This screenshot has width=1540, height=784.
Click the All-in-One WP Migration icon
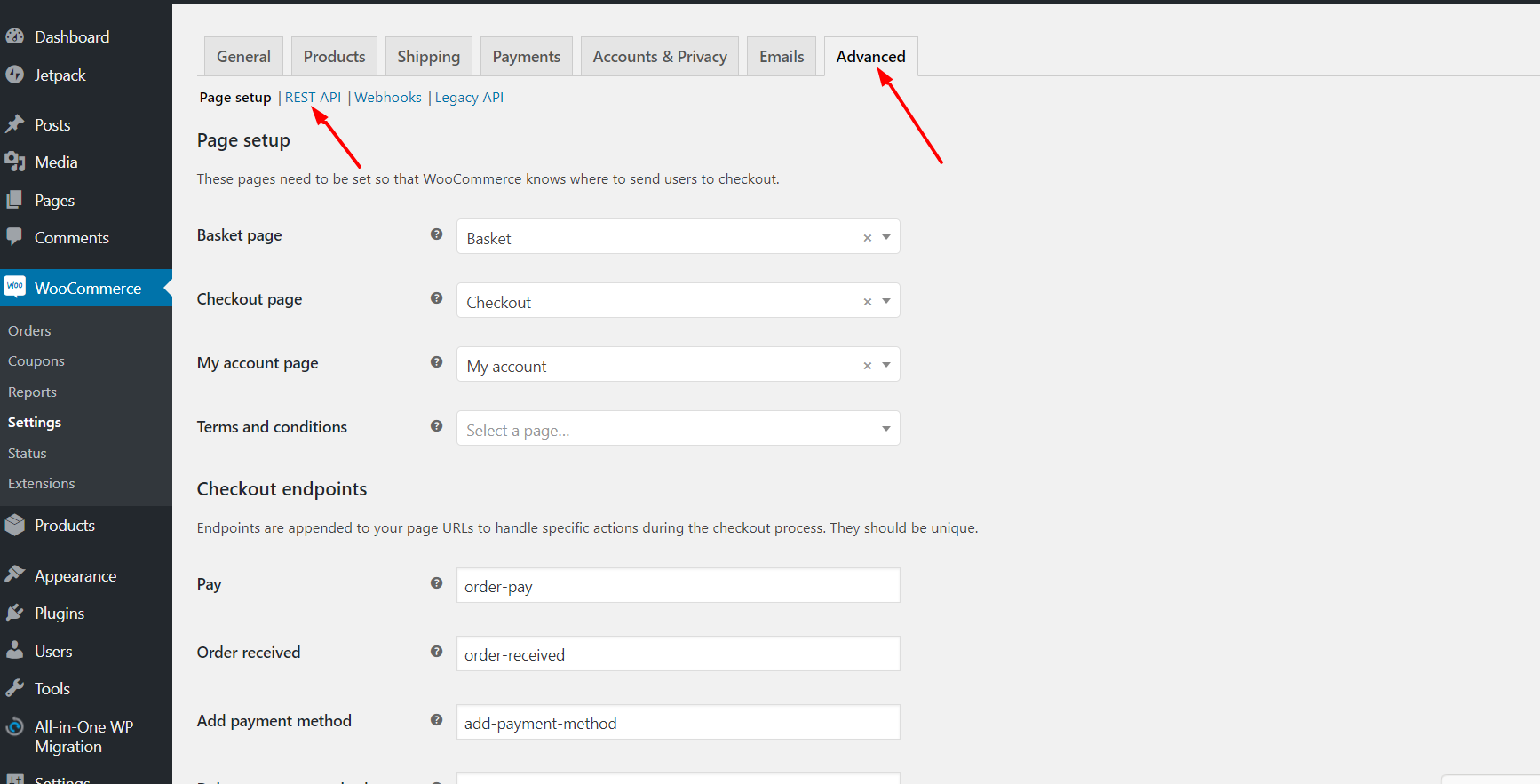click(14, 727)
